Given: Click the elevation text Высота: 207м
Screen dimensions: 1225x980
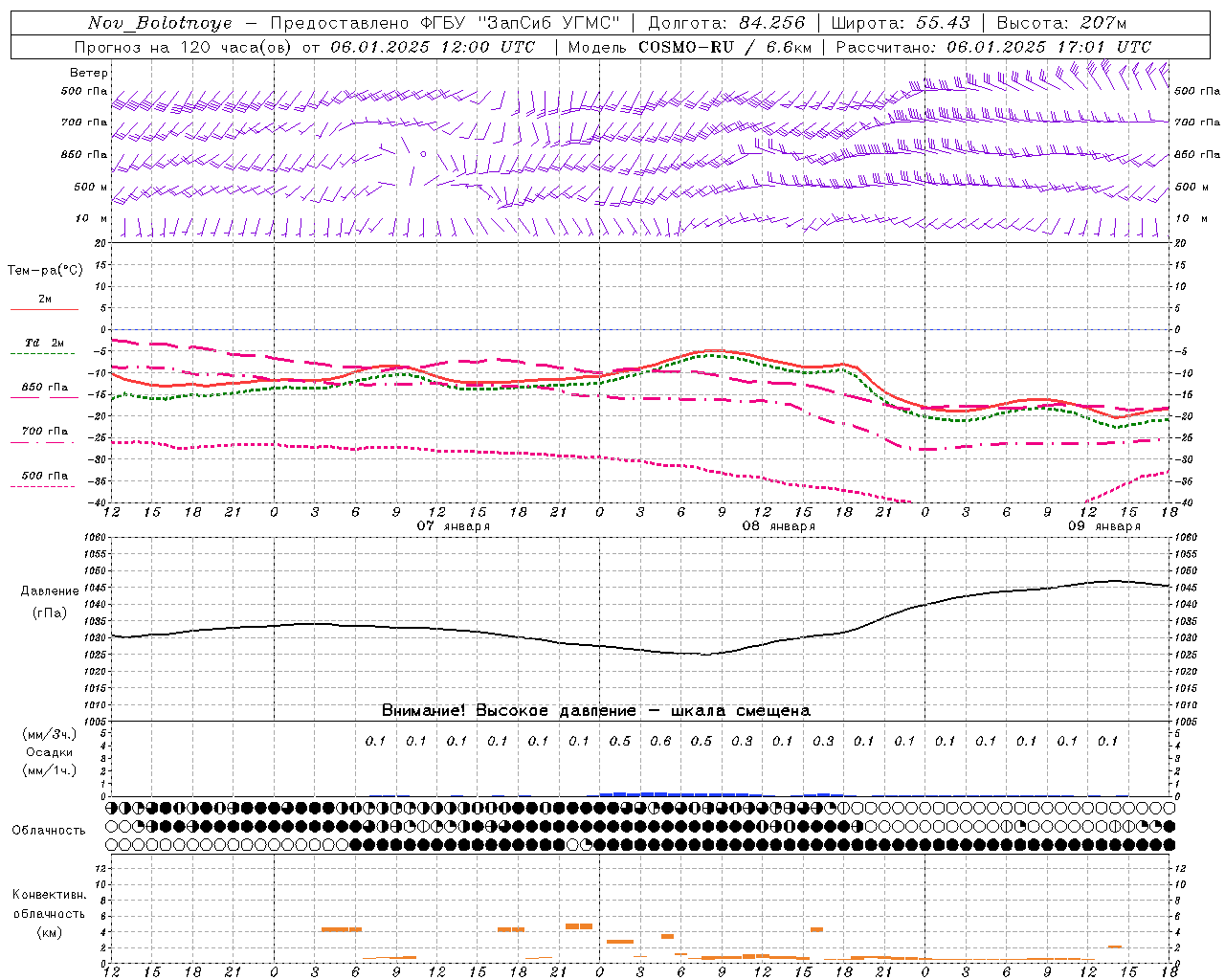Looking at the screenshot, I should pyautogui.click(x=1061, y=23).
